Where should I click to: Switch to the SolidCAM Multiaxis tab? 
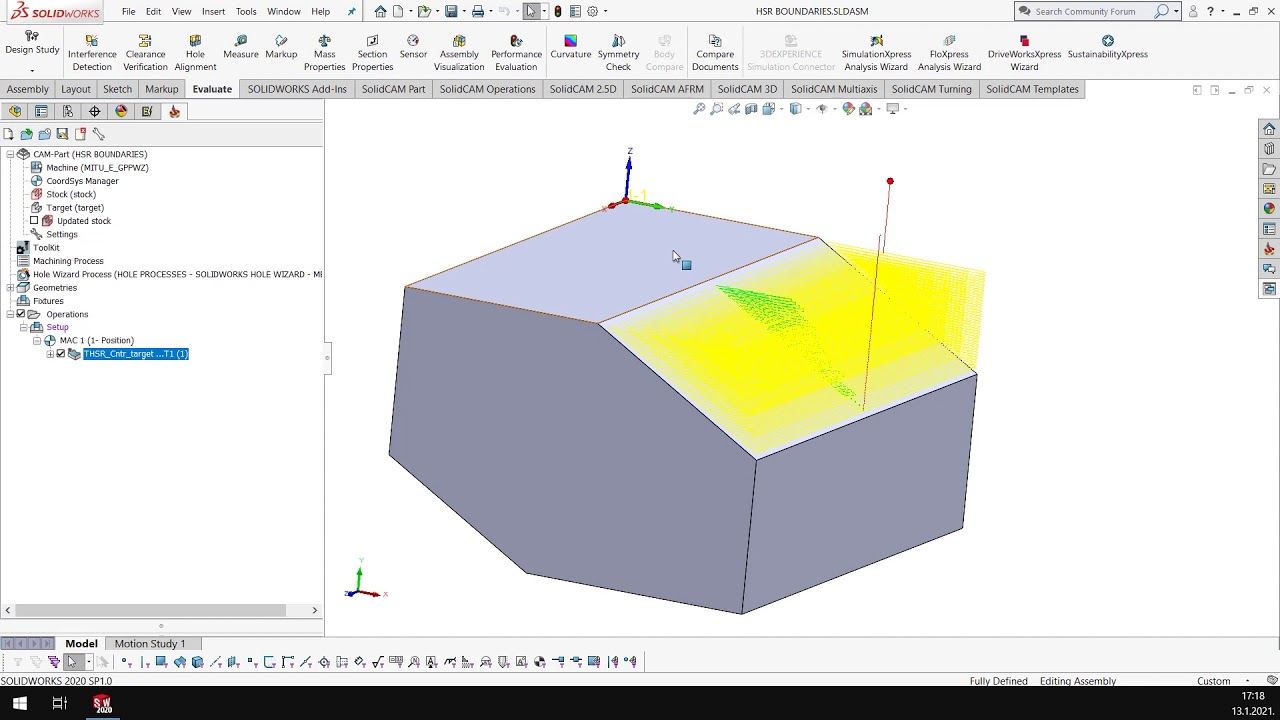[834, 89]
